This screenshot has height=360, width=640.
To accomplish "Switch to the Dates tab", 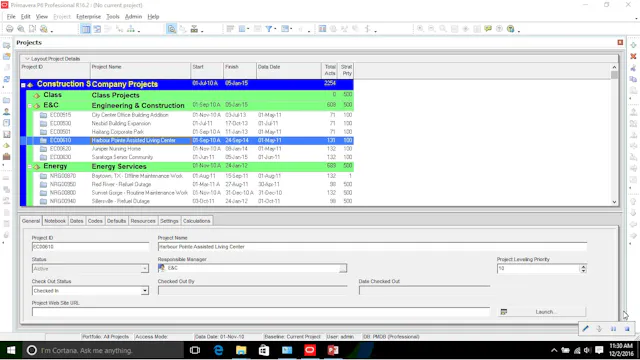I will (76, 221).
